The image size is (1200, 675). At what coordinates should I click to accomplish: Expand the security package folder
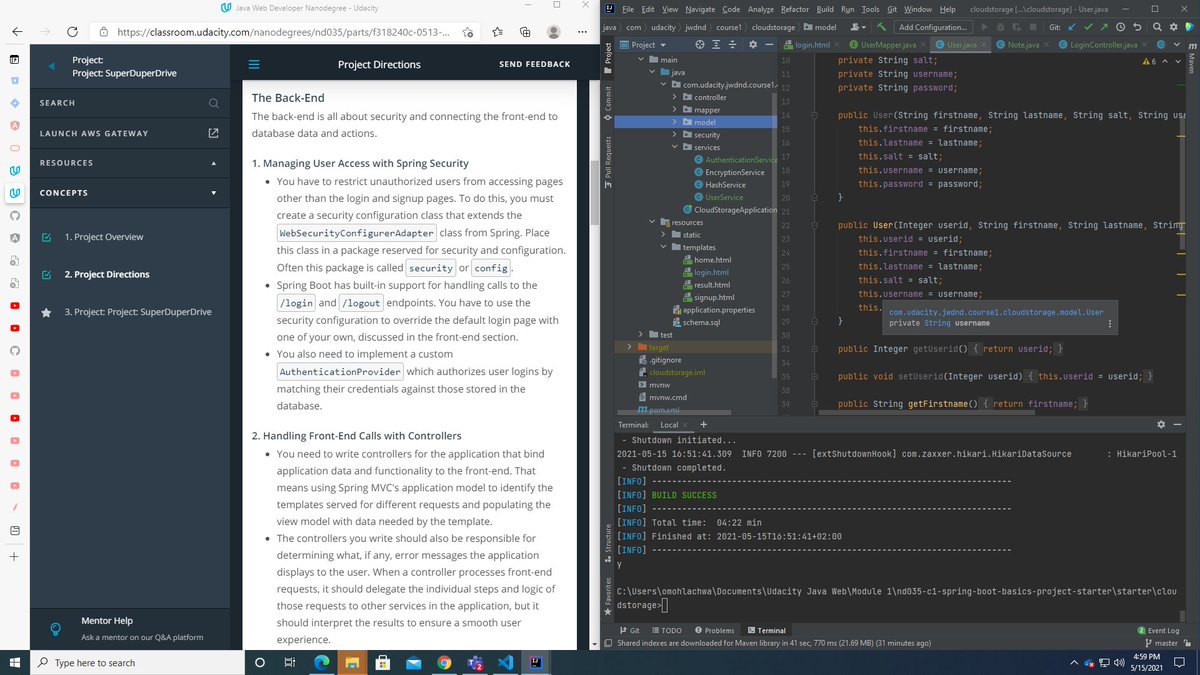coord(675,135)
